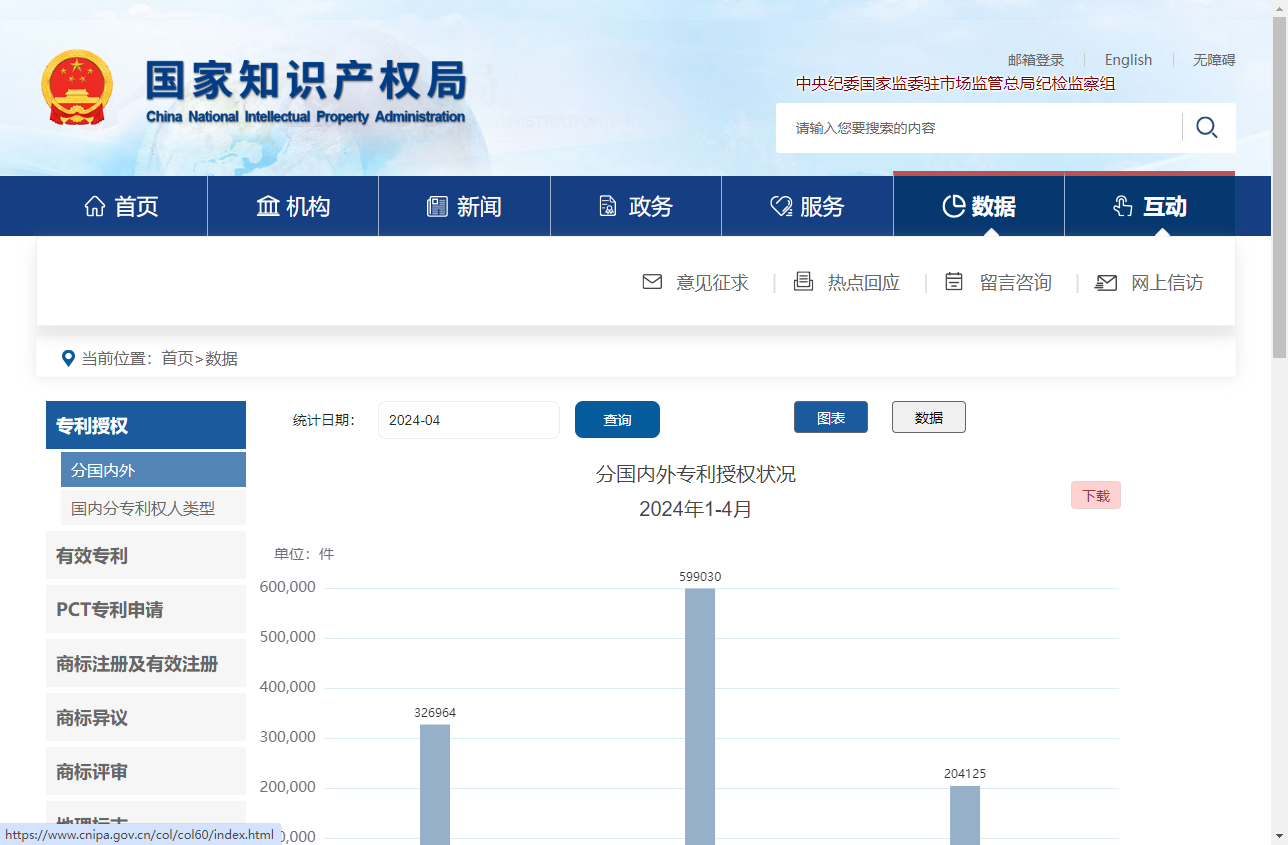1288x845 pixels.
Task: Click the building icon beside 机构
Action: tap(268, 207)
